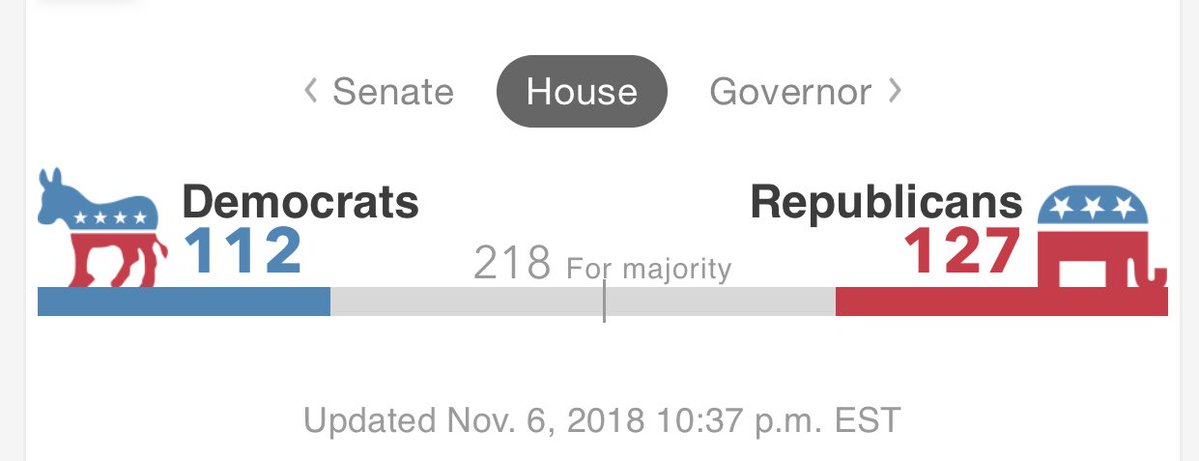The width and height of the screenshot is (1199, 461).
Task: Open the Governor tab
Action: click(790, 92)
